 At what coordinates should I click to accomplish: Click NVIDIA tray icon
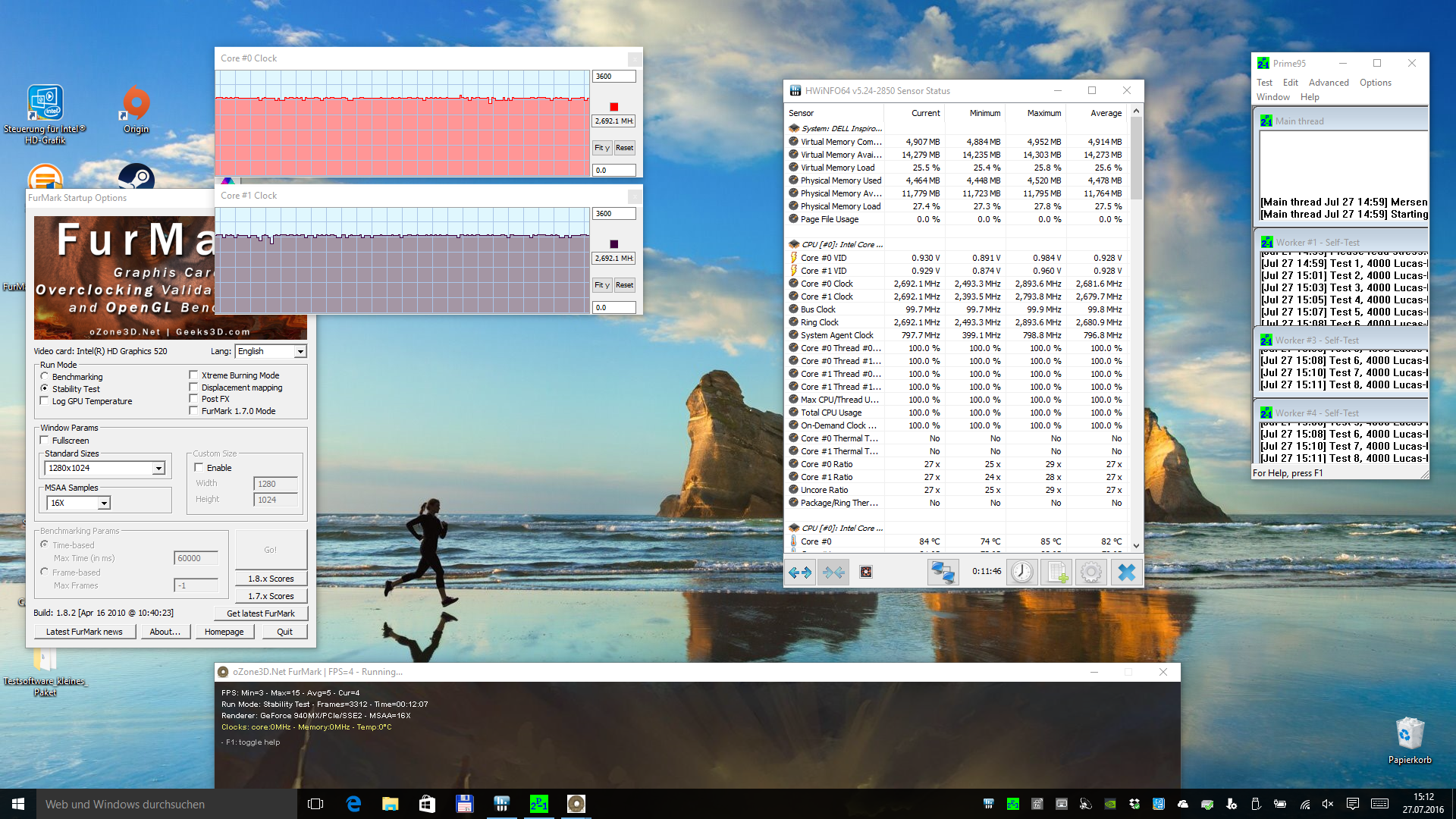(x=1109, y=804)
